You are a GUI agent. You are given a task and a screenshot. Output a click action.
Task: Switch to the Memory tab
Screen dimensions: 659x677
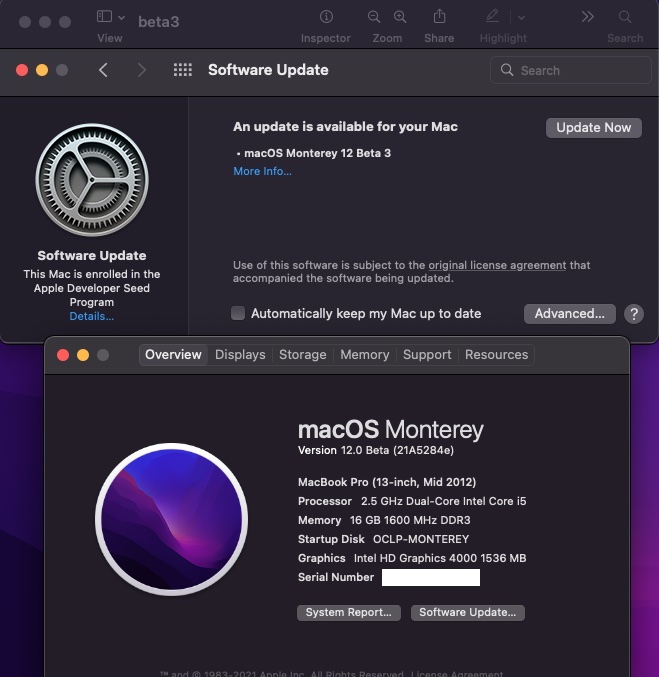[364, 355]
